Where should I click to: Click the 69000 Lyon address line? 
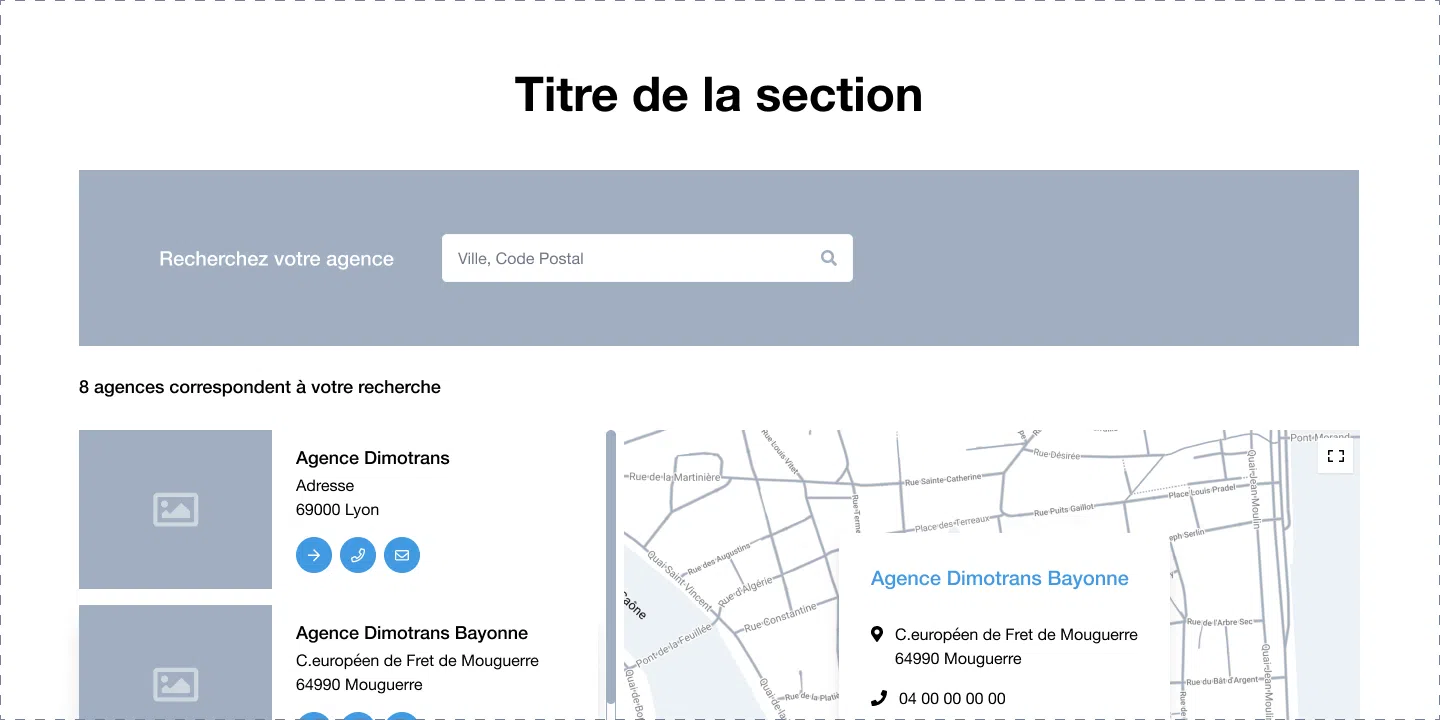(337, 510)
